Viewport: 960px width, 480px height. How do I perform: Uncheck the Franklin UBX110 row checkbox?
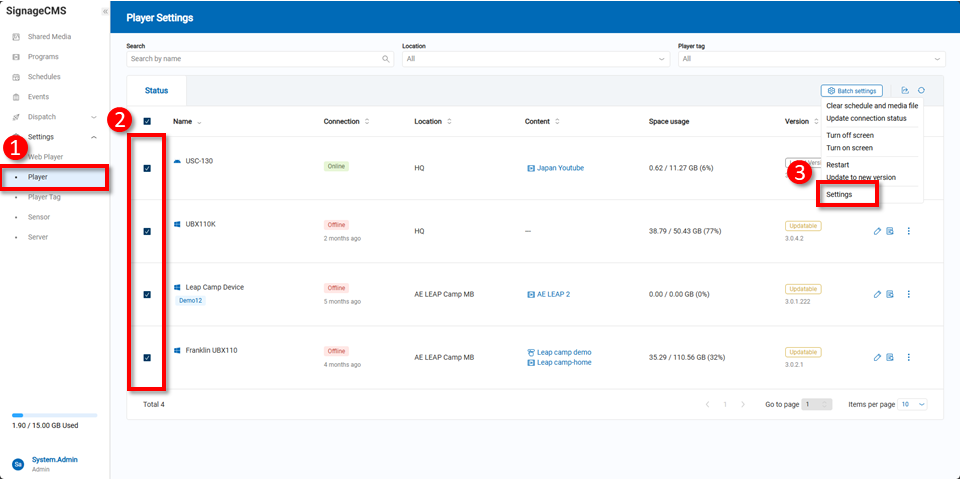point(148,357)
